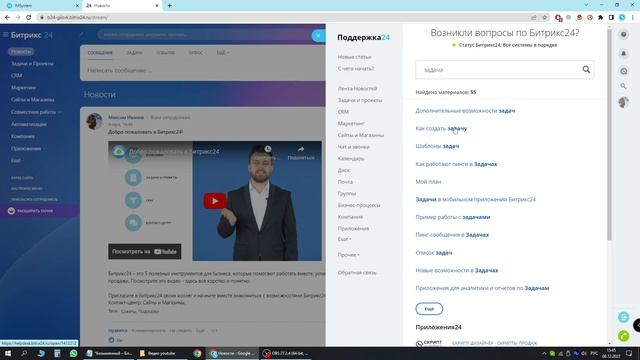Click the 'Ещё' button below the search results

pos(429,309)
